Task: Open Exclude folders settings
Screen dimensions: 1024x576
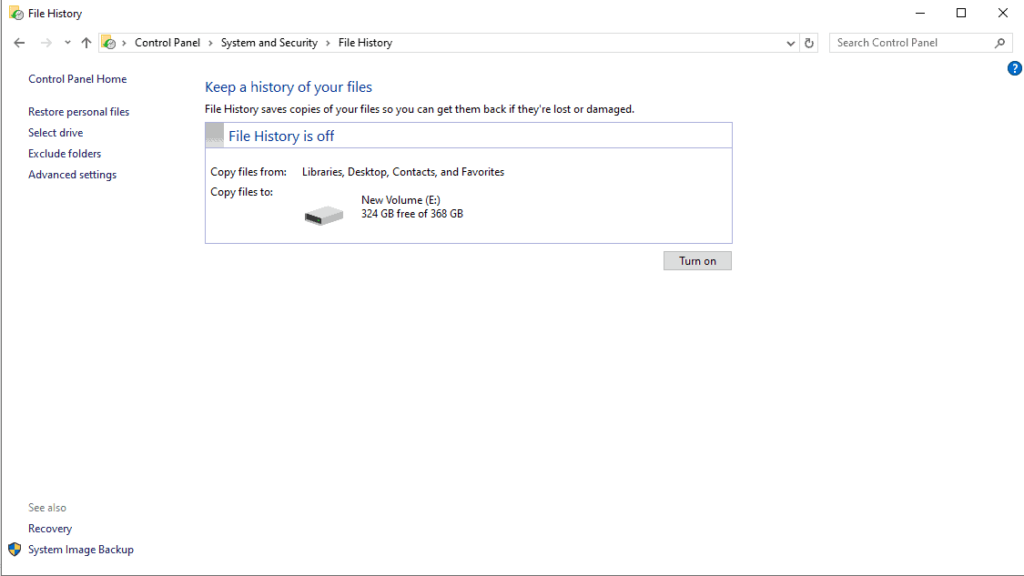Action: (x=65, y=153)
